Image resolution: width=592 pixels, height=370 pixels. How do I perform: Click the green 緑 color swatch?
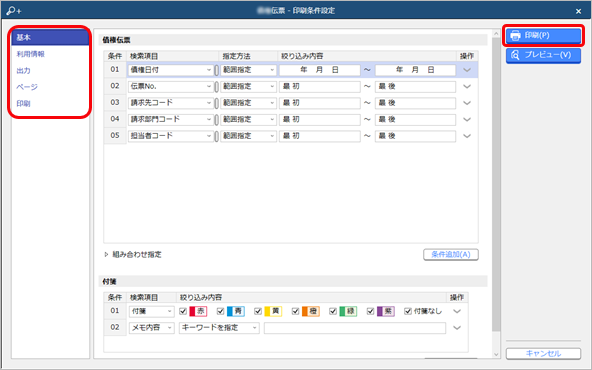[348, 311]
